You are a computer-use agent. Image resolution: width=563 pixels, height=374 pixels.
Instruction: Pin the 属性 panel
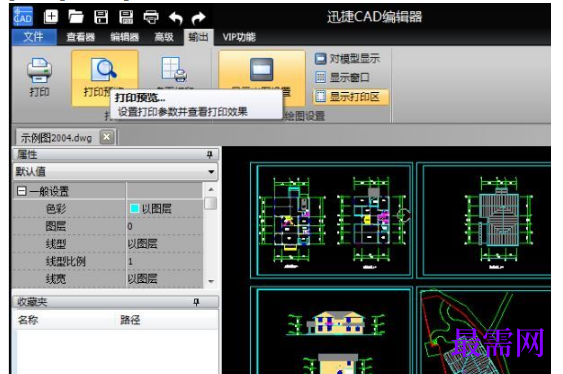209,155
